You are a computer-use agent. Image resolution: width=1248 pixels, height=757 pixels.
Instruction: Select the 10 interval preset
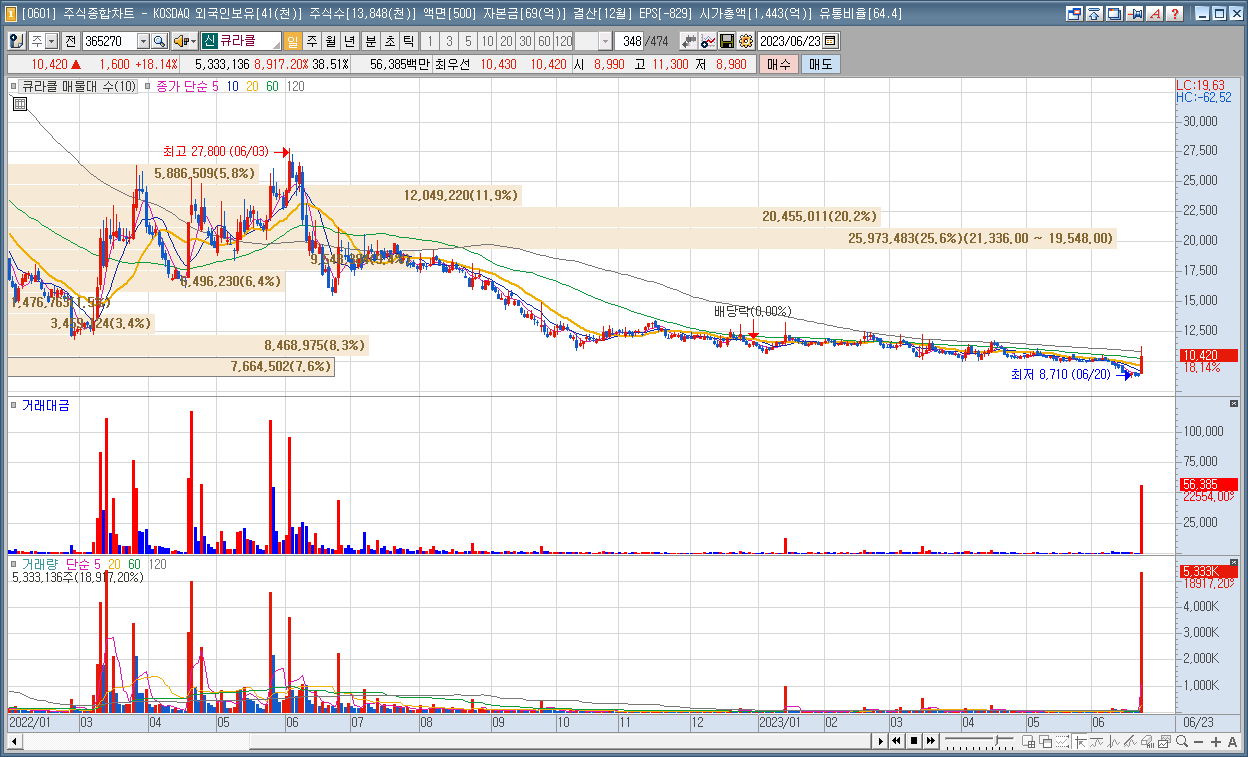point(487,41)
